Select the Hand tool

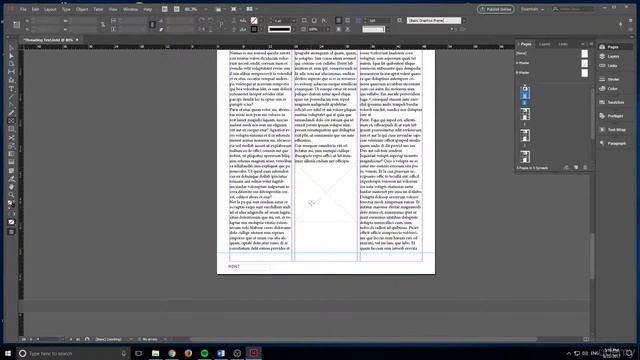coord(11,187)
